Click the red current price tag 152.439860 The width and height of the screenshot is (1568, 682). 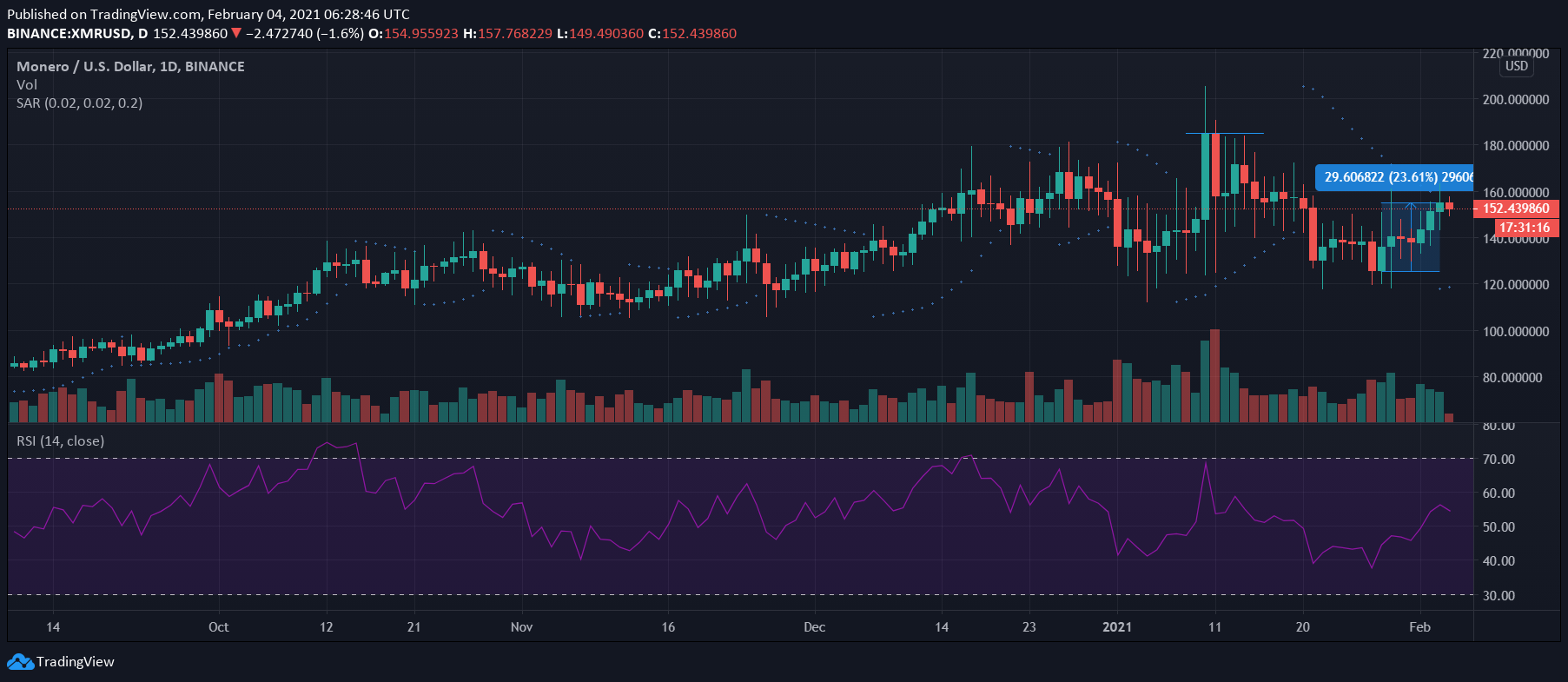tap(1516, 209)
